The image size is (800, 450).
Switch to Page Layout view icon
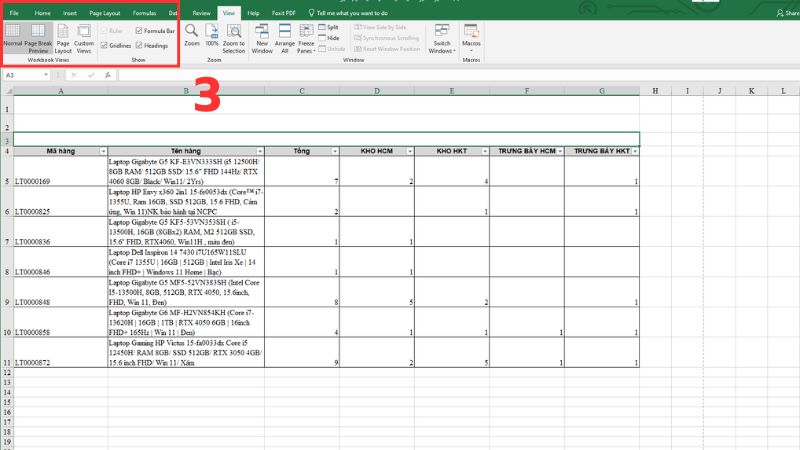[63, 38]
